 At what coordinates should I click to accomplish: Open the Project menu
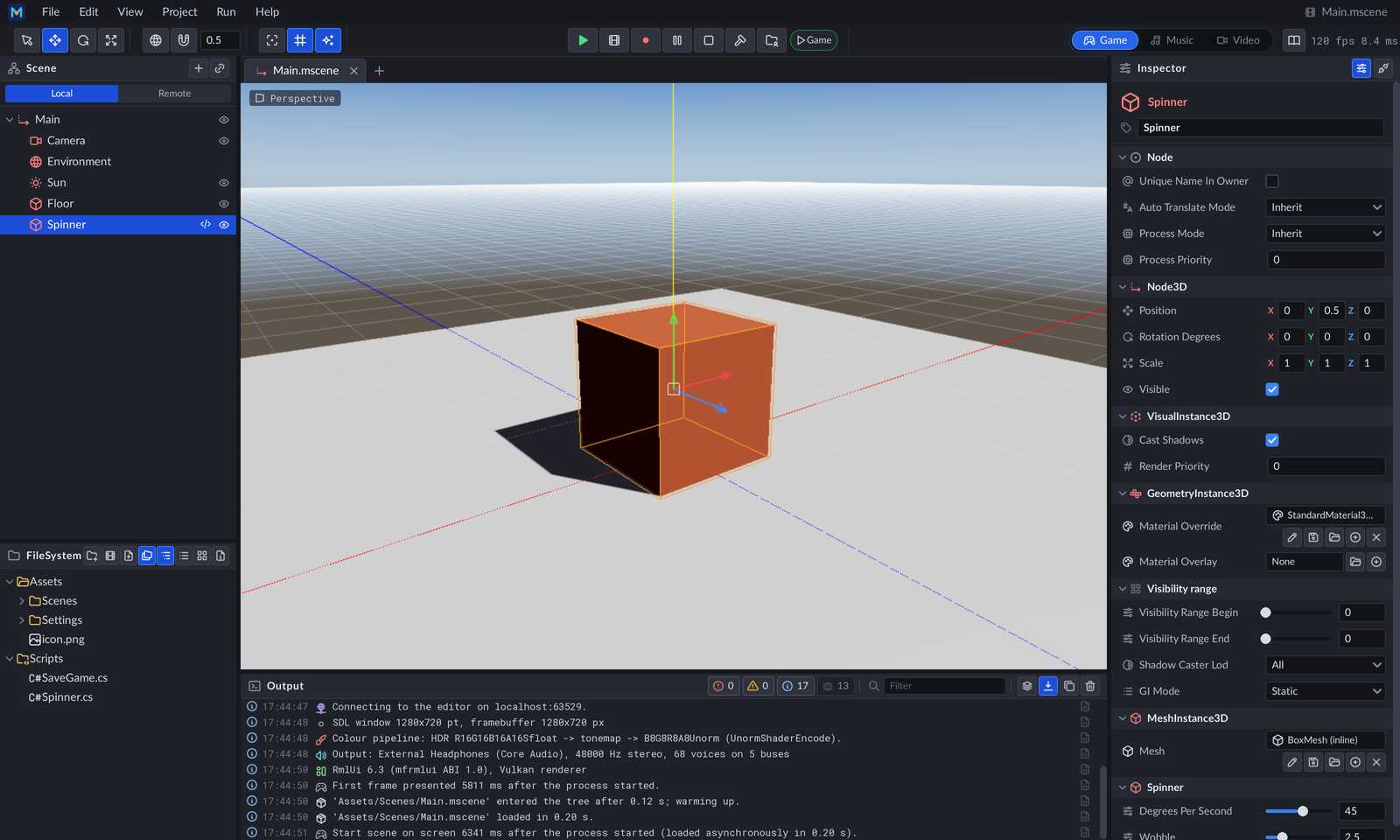pos(179,12)
